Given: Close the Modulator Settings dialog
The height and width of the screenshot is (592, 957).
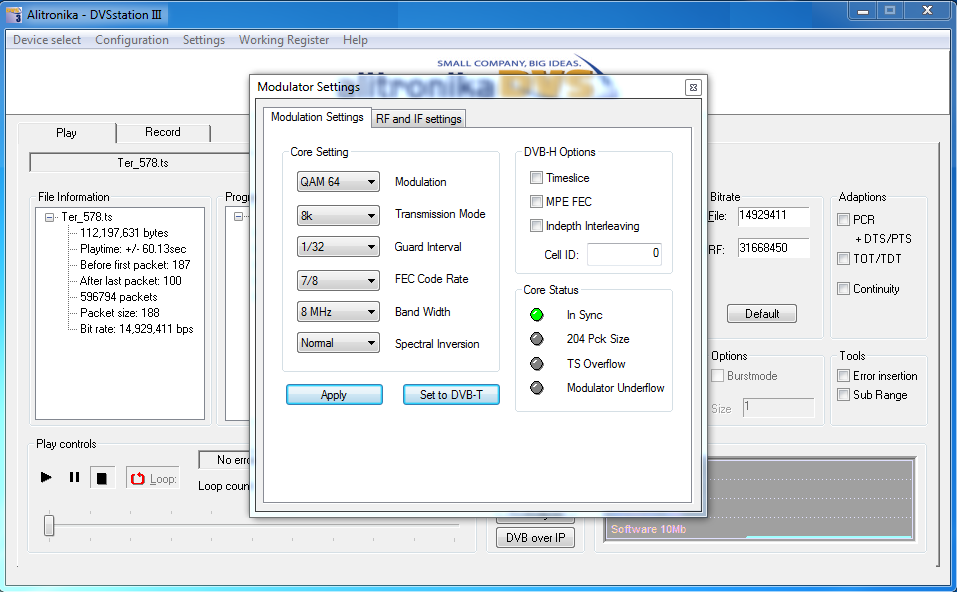Looking at the screenshot, I should (692, 87).
